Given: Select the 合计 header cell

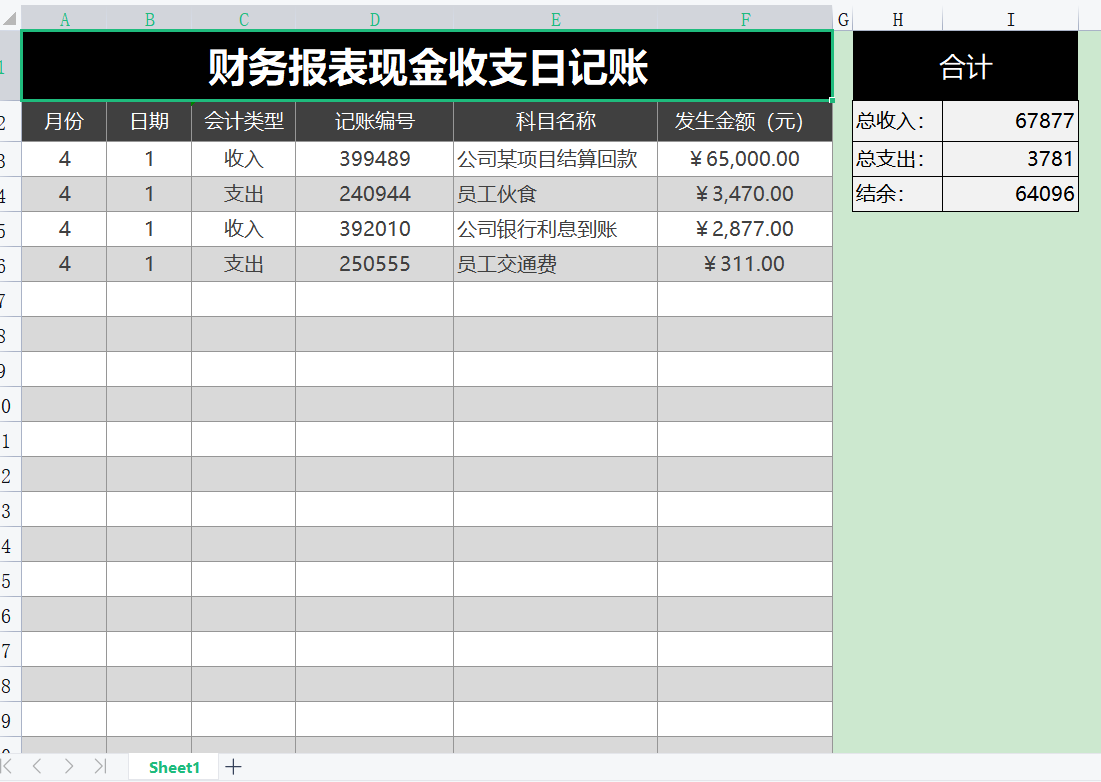Looking at the screenshot, I should click(965, 64).
